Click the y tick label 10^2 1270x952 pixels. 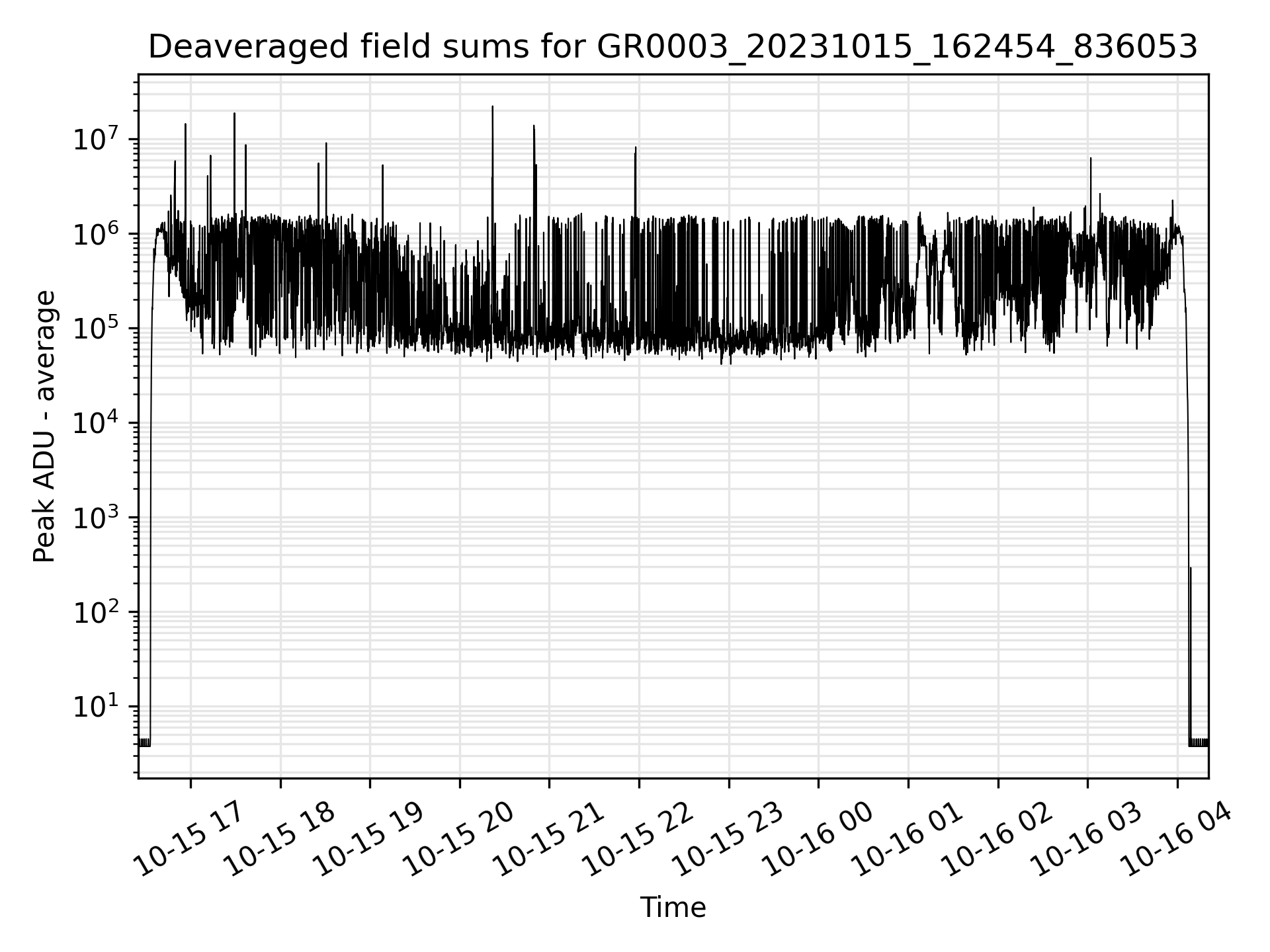pos(96,612)
